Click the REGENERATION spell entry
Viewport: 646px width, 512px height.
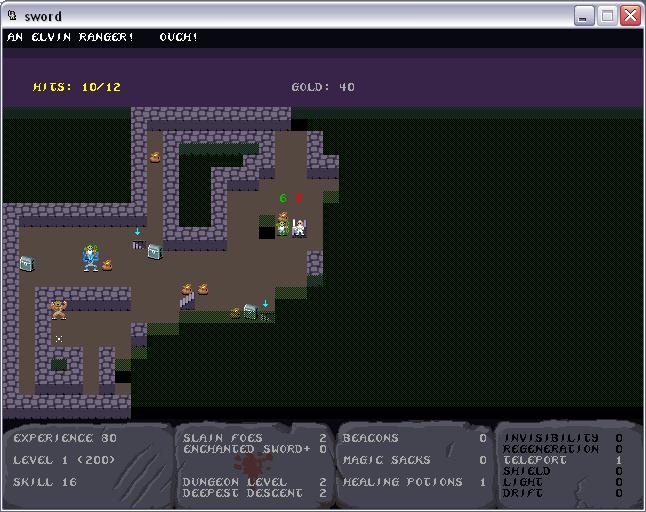(x=563, y=449)
